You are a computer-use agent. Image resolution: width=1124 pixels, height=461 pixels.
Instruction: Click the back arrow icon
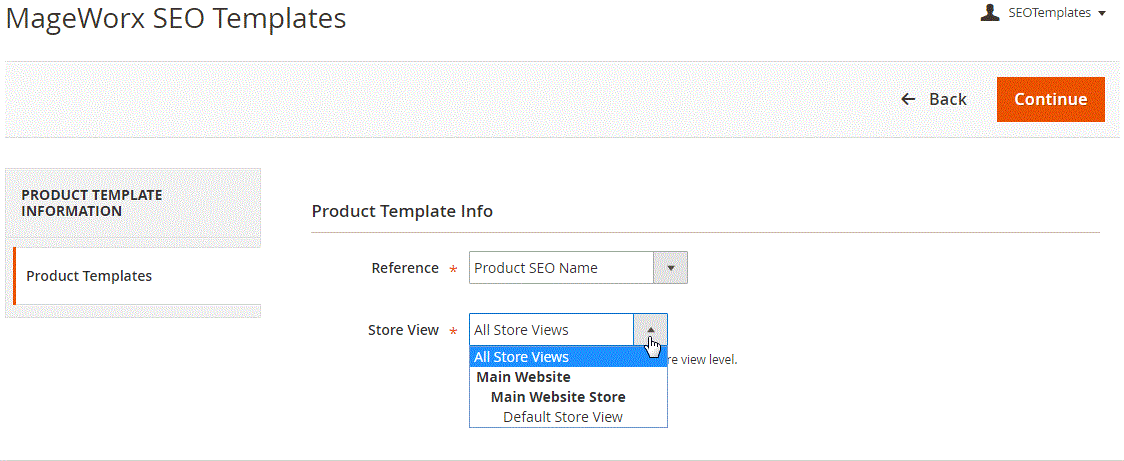[909, 99]
